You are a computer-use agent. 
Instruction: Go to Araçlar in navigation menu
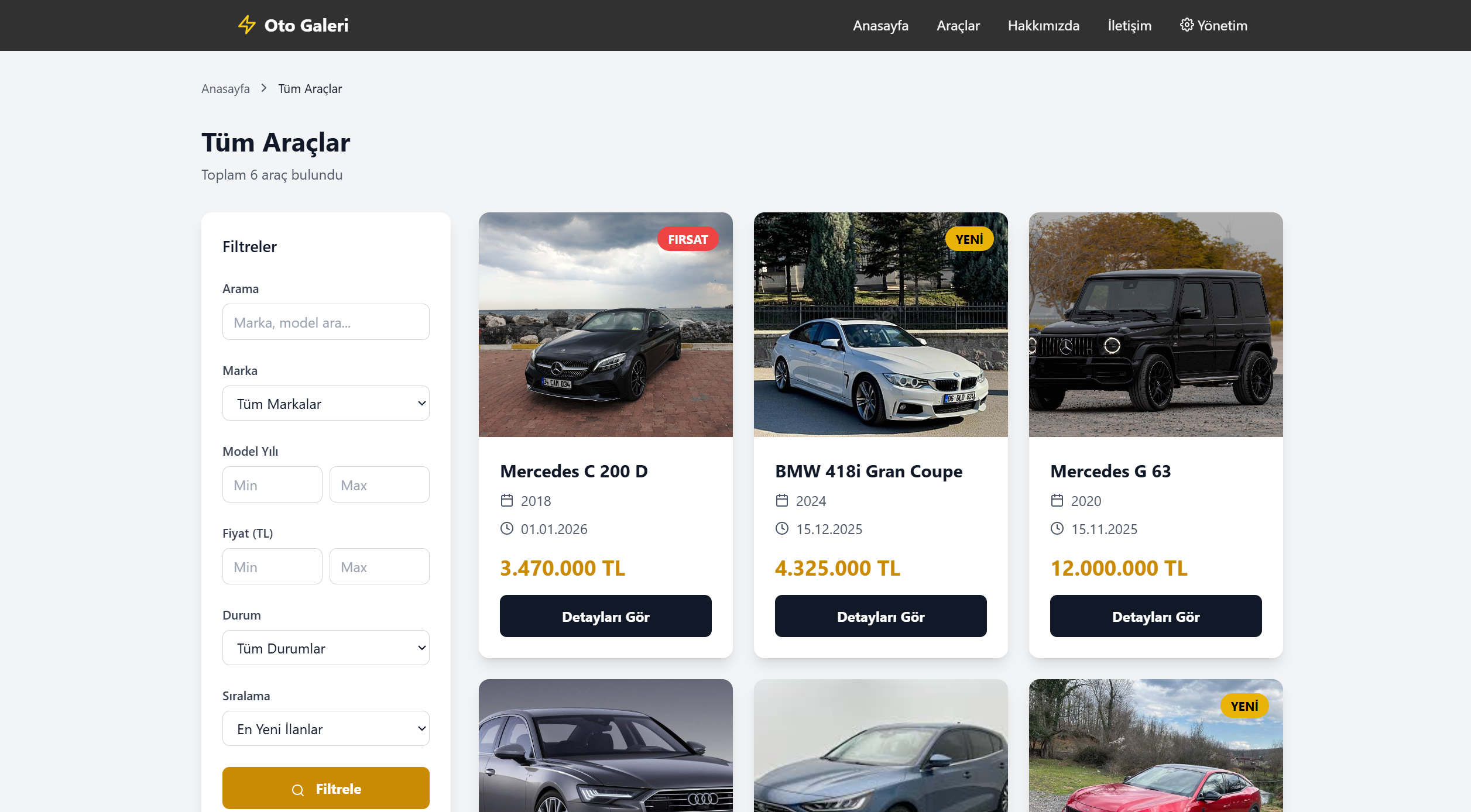click(958, 26)
